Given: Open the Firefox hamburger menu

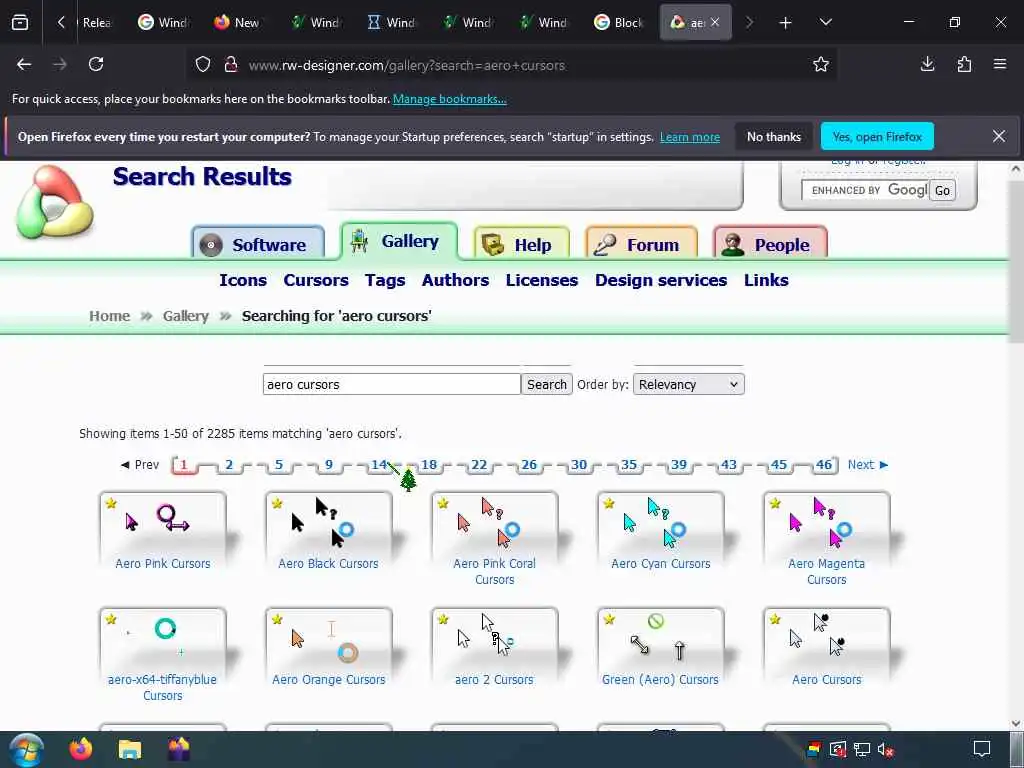Looking at the screenshot, I should [1000, 64].
